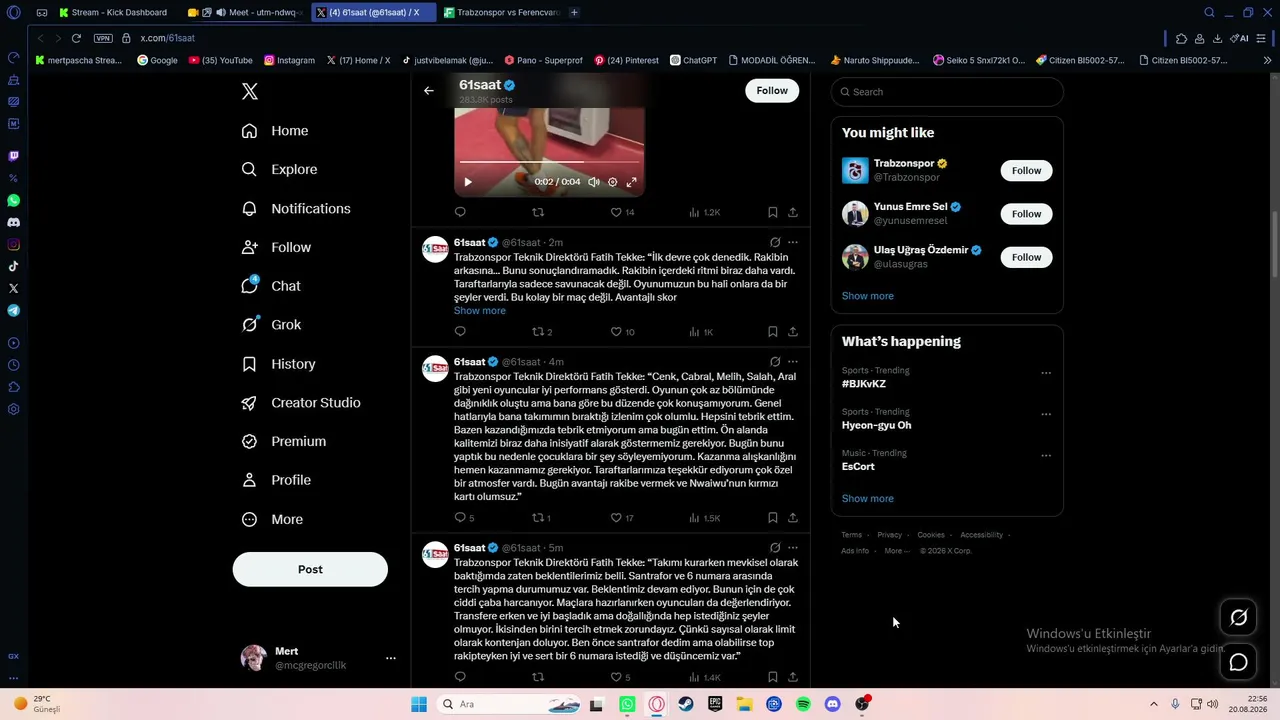The image size is (1280, 720).
Task: Open Grok actions on the 2m-old post
Action: [x=775, y=242]
